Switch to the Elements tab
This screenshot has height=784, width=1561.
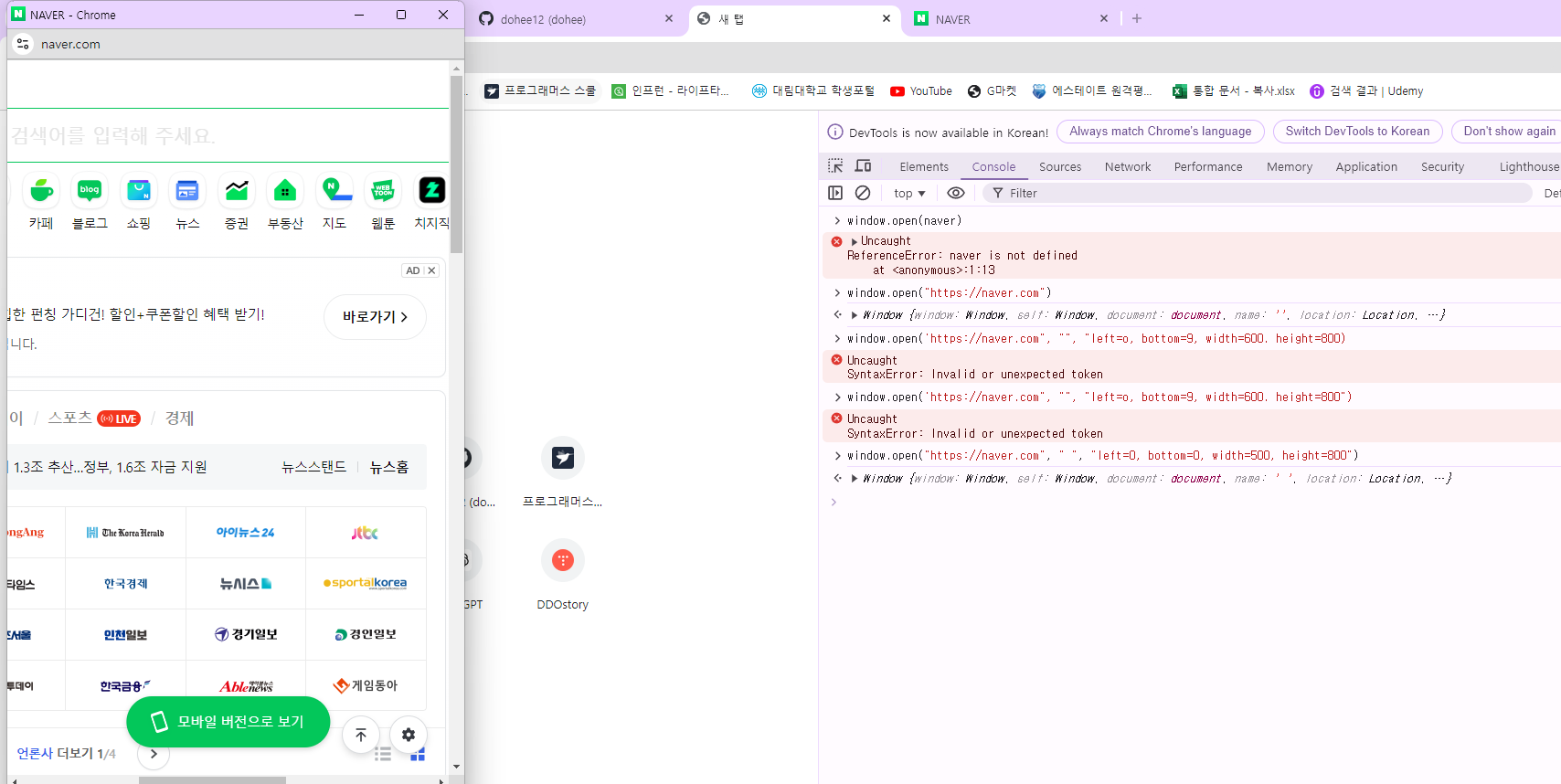(x=924, y=166)
